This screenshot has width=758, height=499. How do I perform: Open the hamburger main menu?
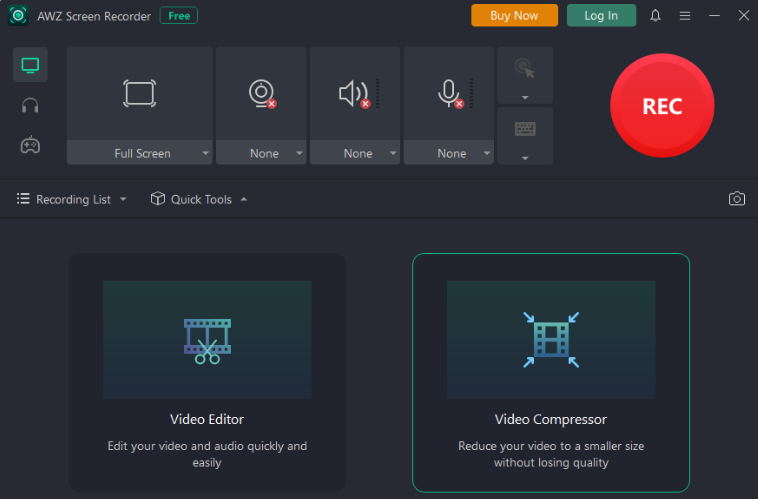(685, 16)
